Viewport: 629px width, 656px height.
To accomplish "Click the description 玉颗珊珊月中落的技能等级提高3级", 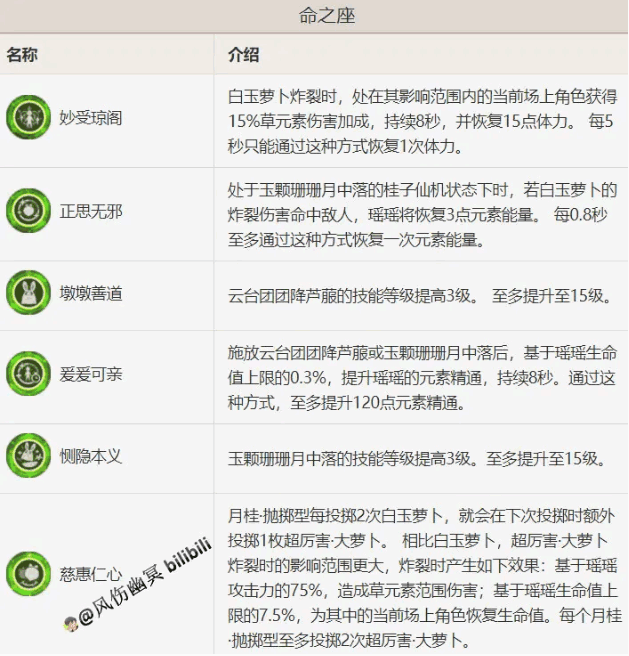I will pyautogui.click(x=417, y=459).
